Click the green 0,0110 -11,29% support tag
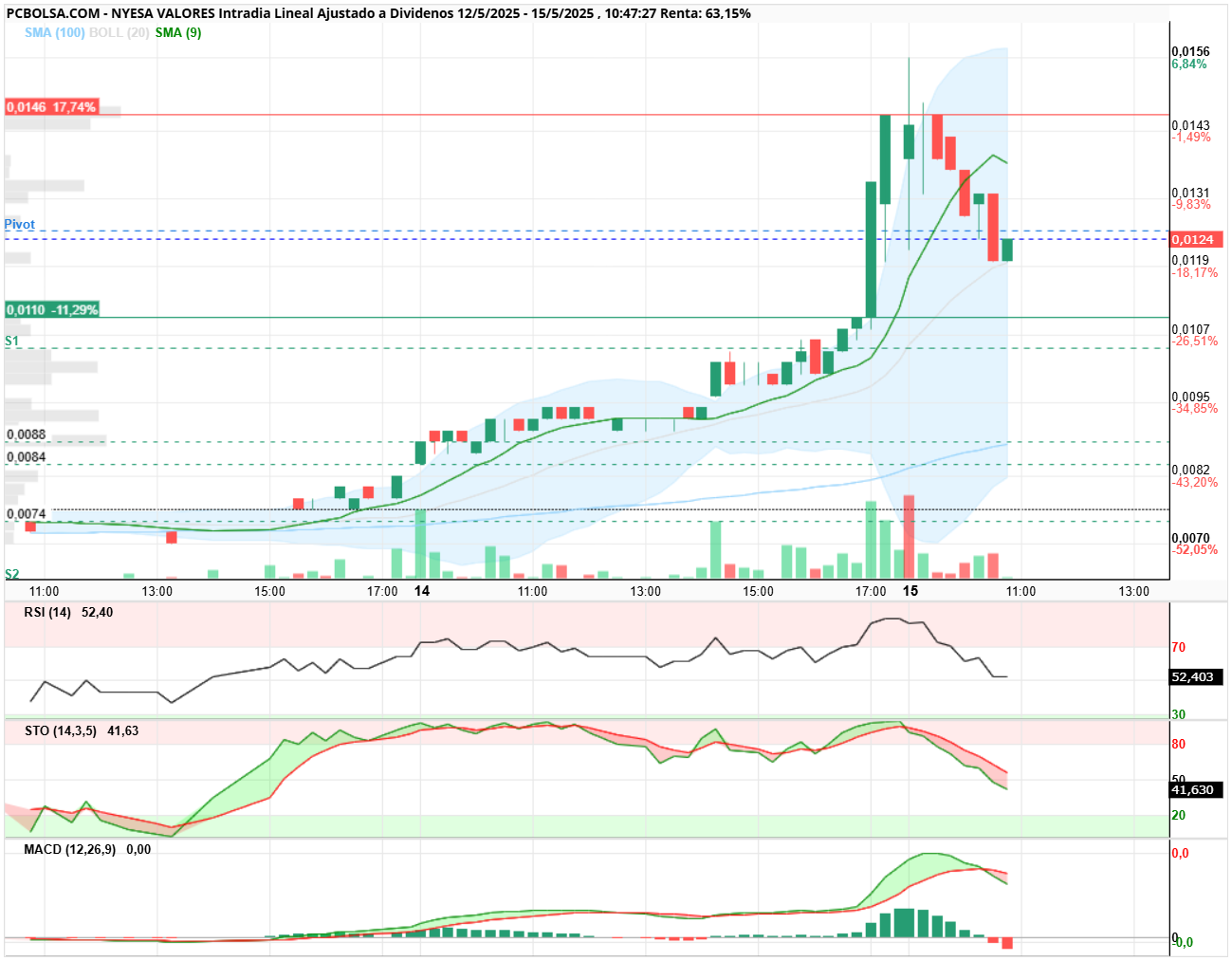Screen dimensions: 1232x961 [x=52, y=310]
